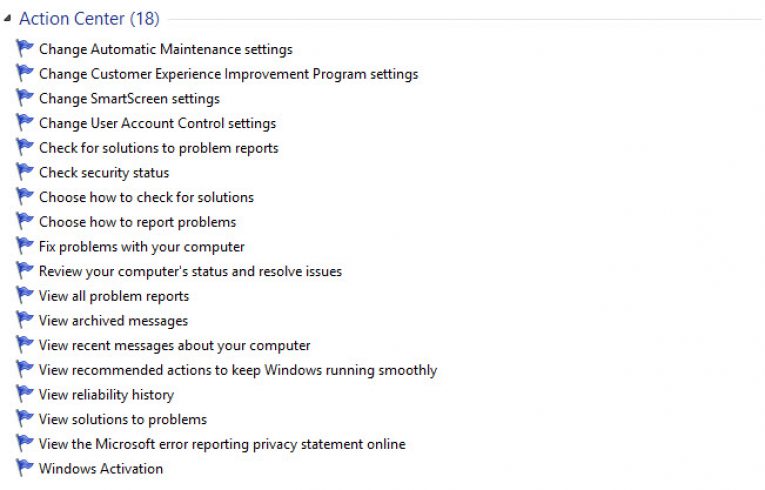This screenshot has height=490, width=765.
Task: Open Check for solutions to problem reports
Action: coord(159,148)
